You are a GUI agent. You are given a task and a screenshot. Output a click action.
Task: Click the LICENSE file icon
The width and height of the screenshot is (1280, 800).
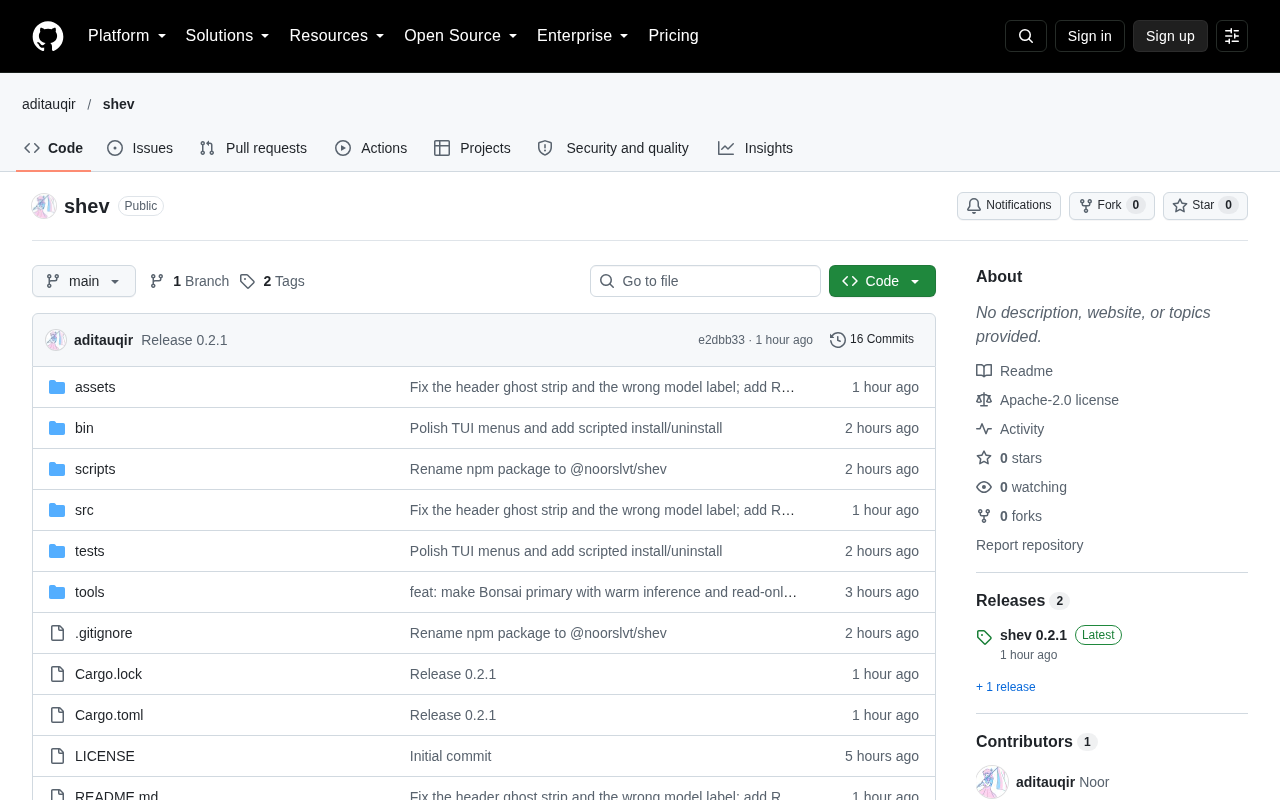pos(57,756)
